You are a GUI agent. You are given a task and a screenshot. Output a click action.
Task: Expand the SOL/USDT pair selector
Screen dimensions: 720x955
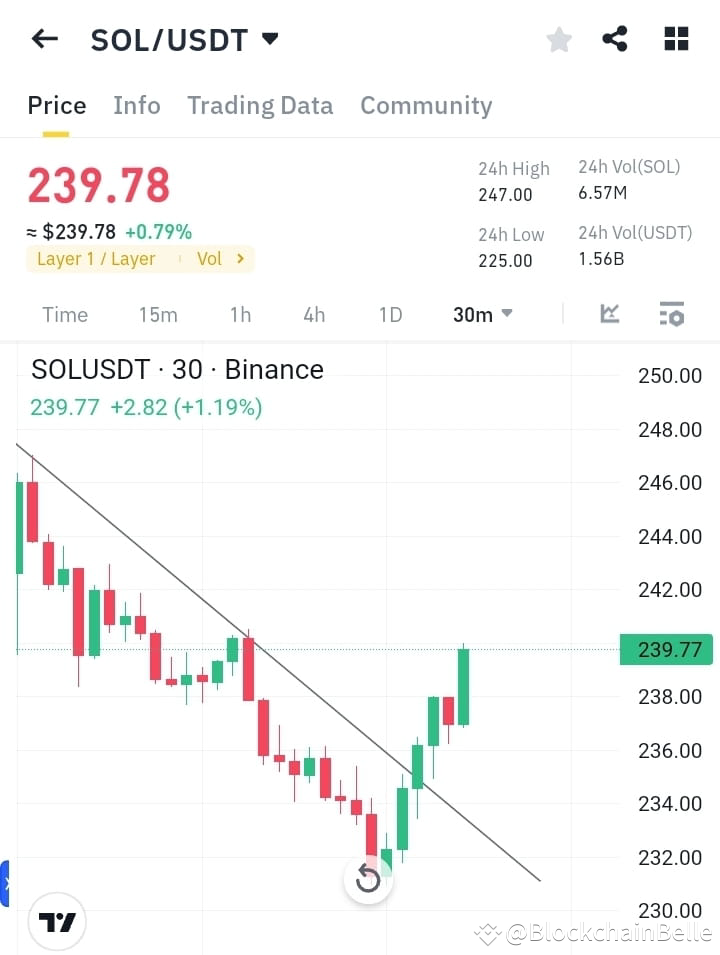[181, 40]
